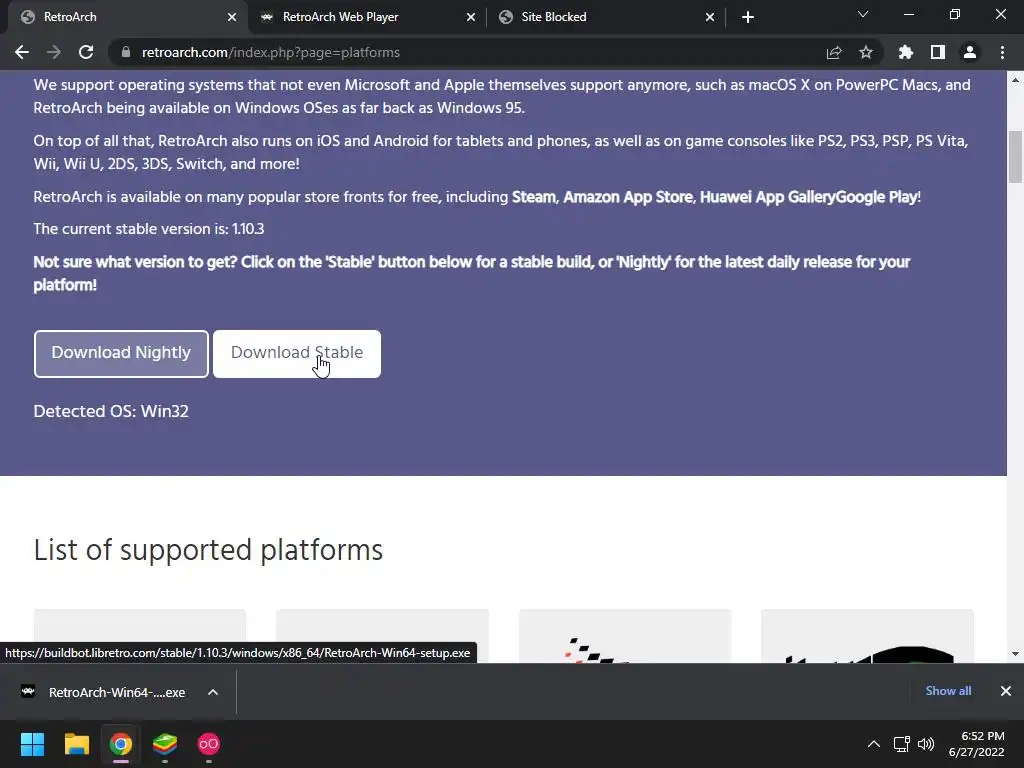This screenshot has height=768, width=1024.
Task: Switch to RetroArch Web Player tab
Action: [367, 17]
